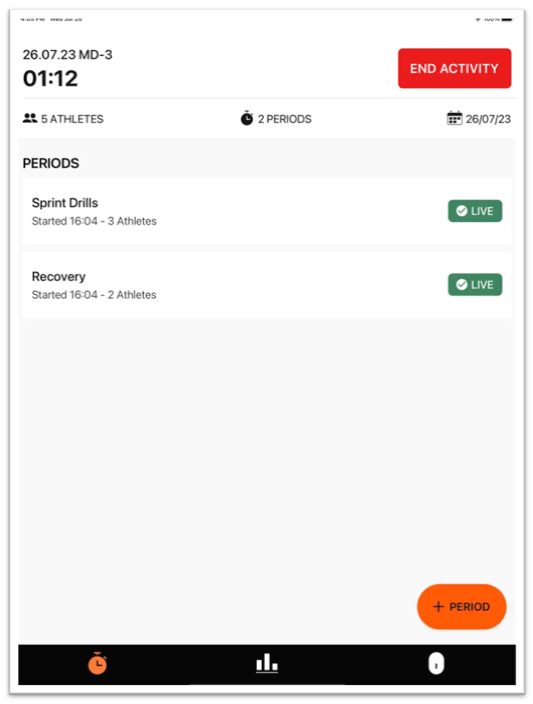Toggle the Recovery LIVE badge
Image resolution: width=533 pixels, height=704 pixels.
[x=475, y=285]
